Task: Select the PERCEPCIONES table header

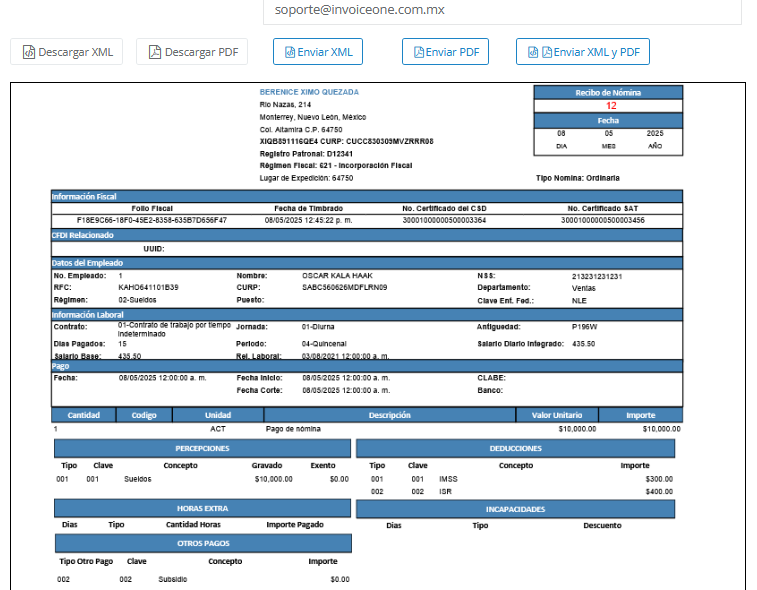Action: [202, 449]
